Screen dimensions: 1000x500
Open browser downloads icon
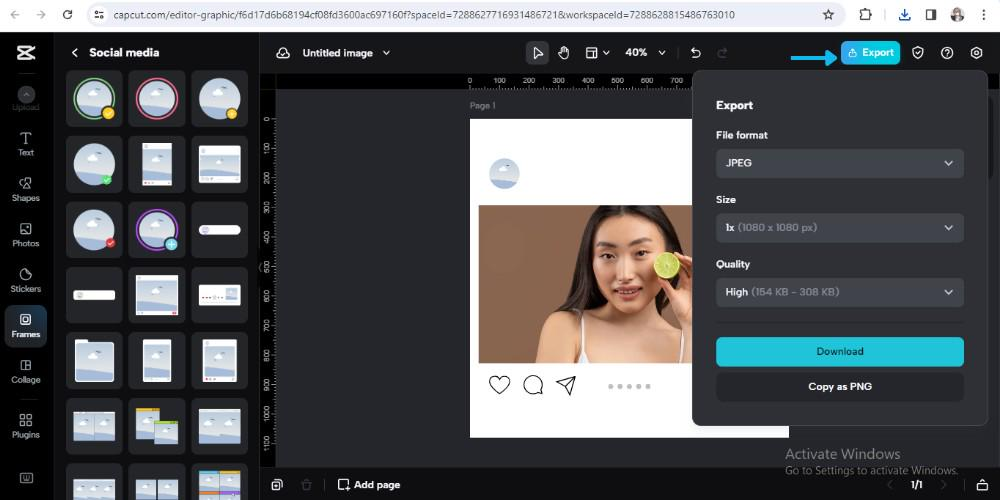click(904, 15)
